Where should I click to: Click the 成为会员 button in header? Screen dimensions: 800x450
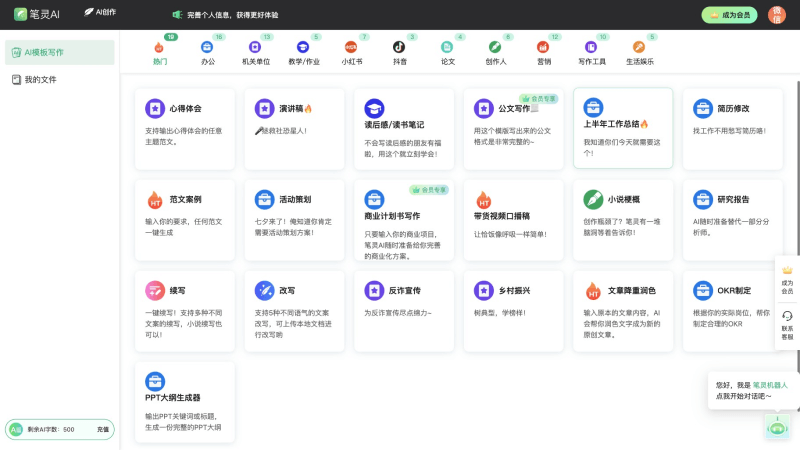coord(730,15)
